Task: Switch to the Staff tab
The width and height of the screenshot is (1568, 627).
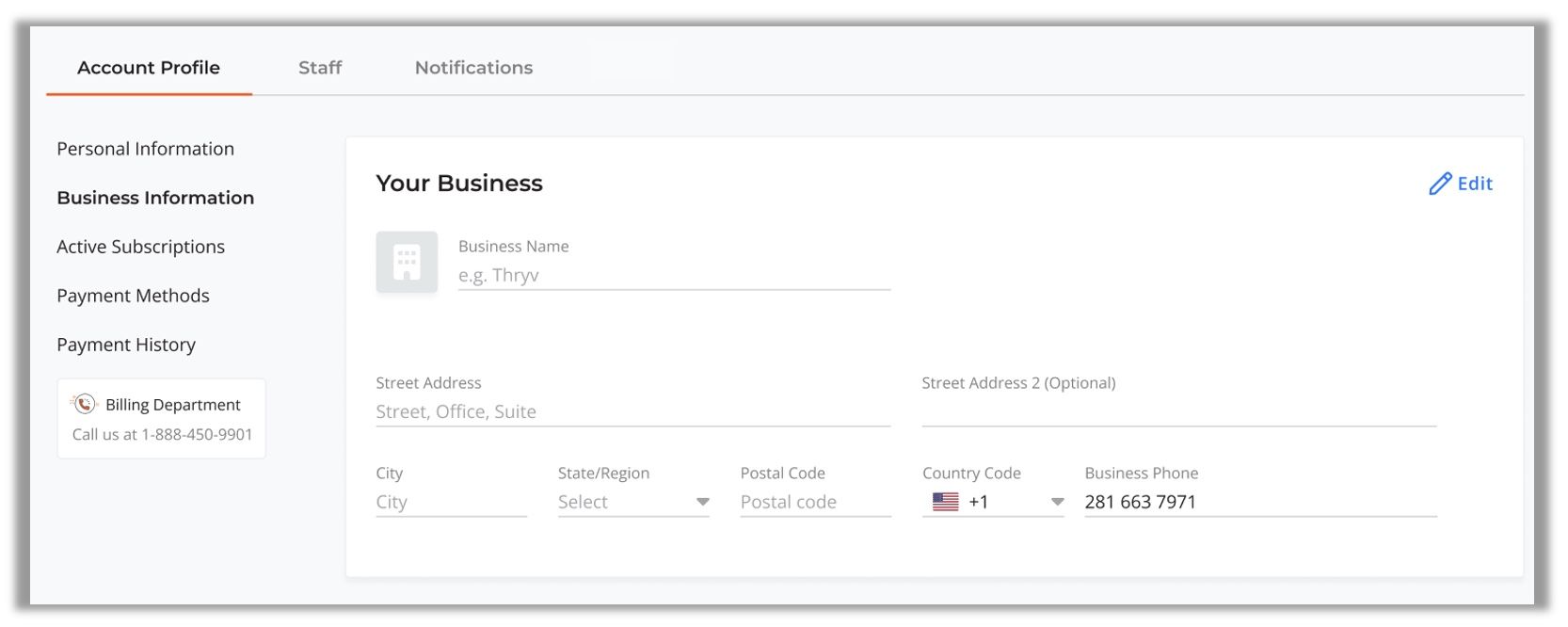Action: 320,68
